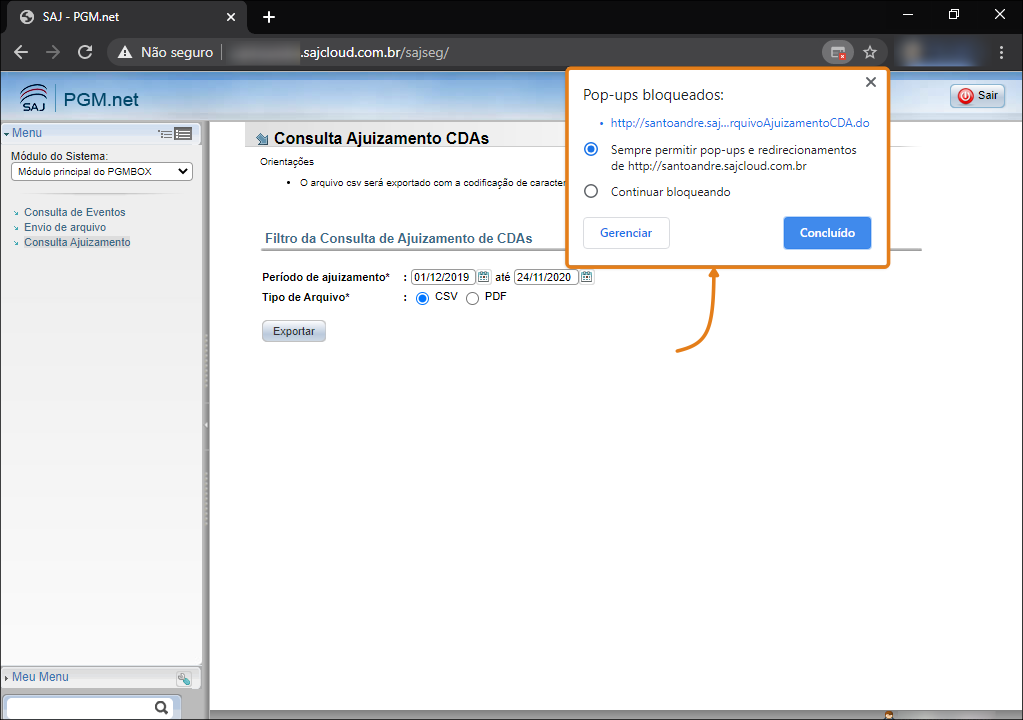Open the end date calendar picker
1023x720 pixels.
click(x=587, y=277)
